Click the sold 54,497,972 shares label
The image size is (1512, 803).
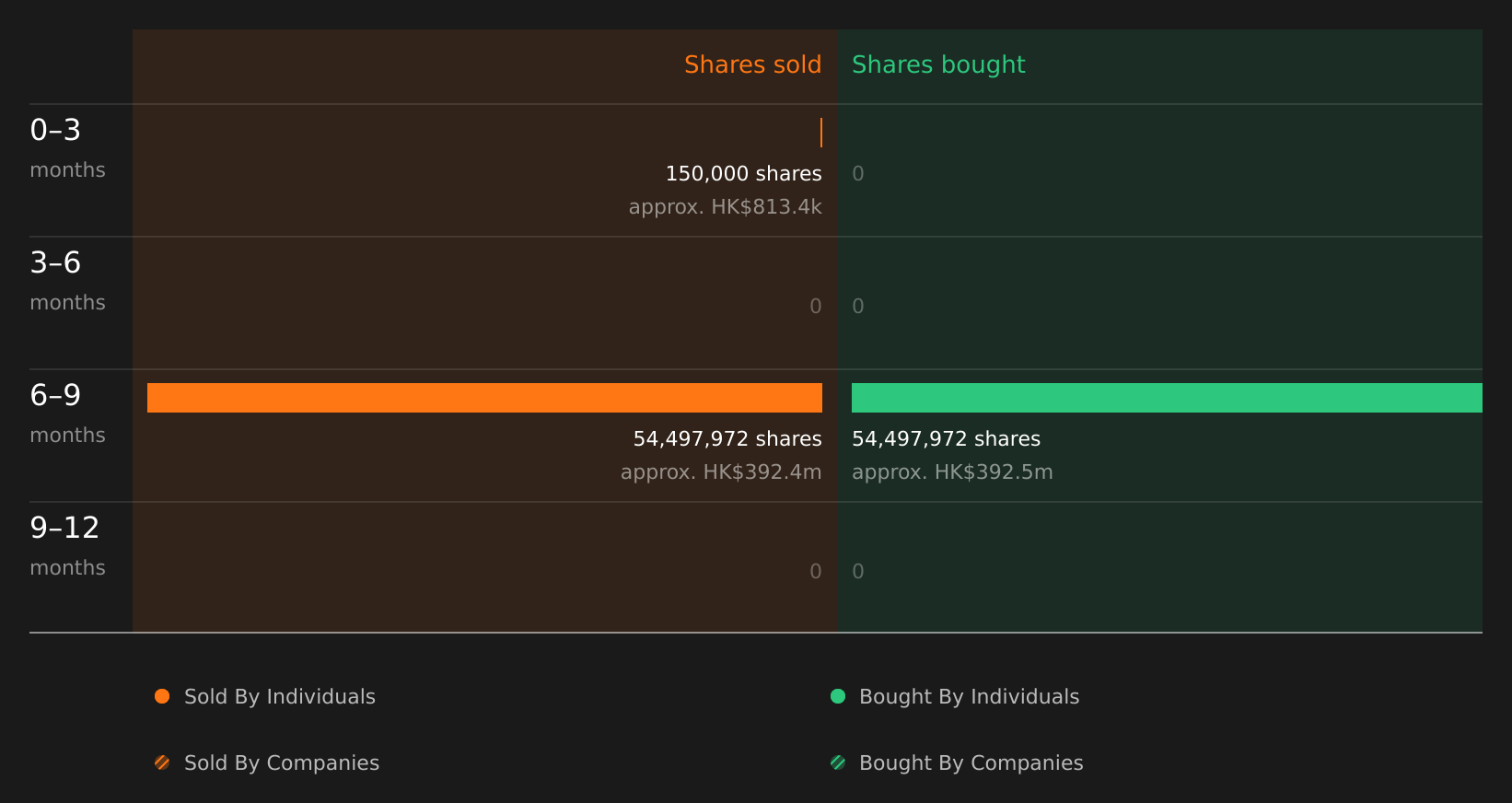pyautogui.click(x=727, y=438)
